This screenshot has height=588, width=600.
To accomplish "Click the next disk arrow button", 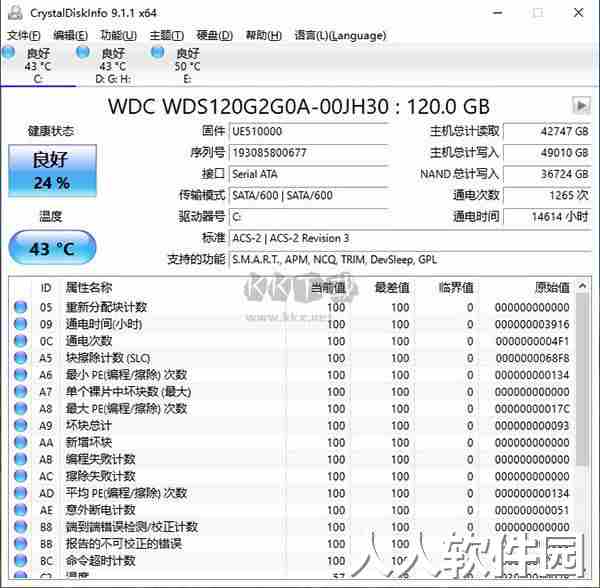I will click(x=581, y=105).
